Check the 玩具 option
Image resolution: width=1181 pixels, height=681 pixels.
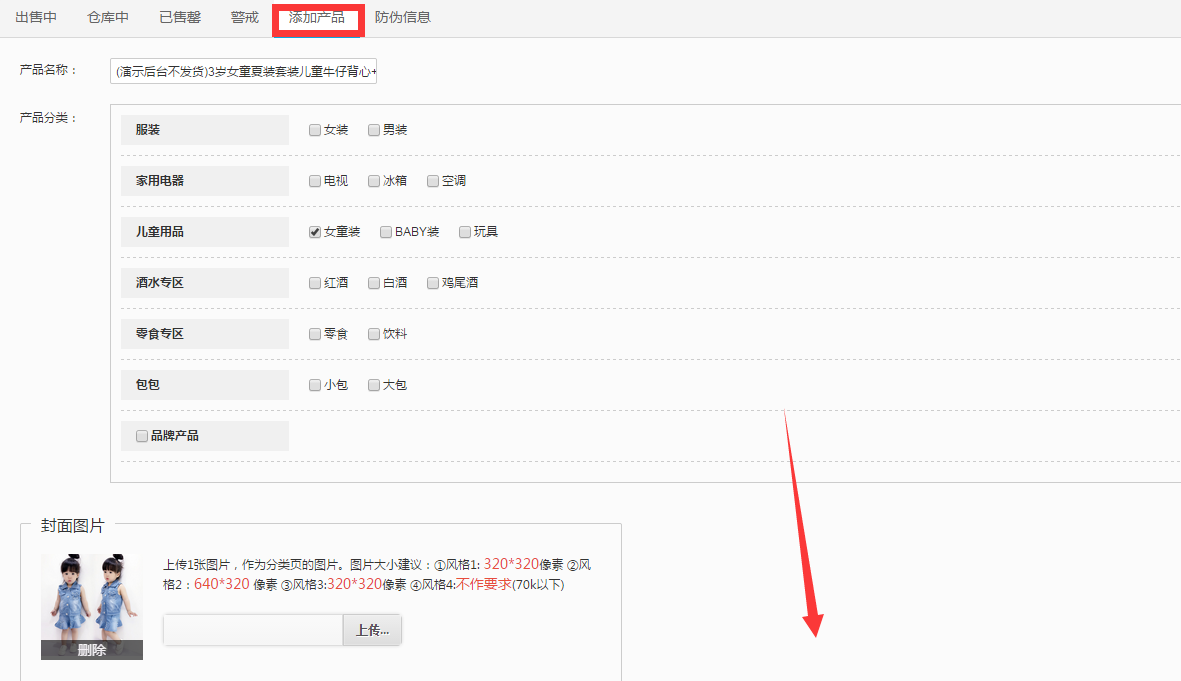[465, 232]
